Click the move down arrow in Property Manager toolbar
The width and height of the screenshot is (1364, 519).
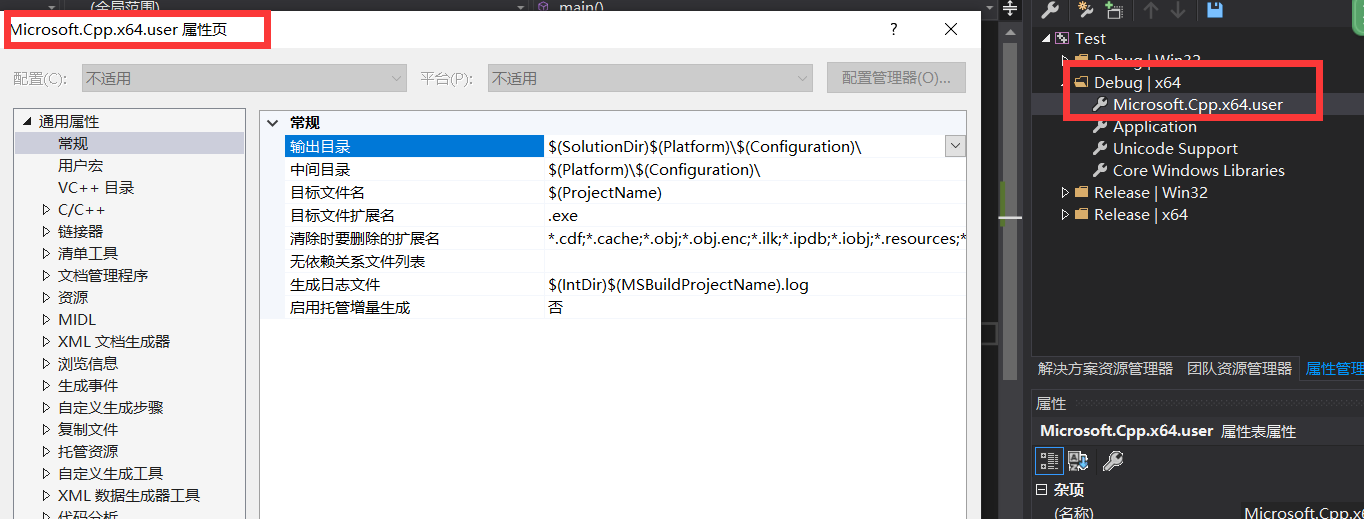1178,10
